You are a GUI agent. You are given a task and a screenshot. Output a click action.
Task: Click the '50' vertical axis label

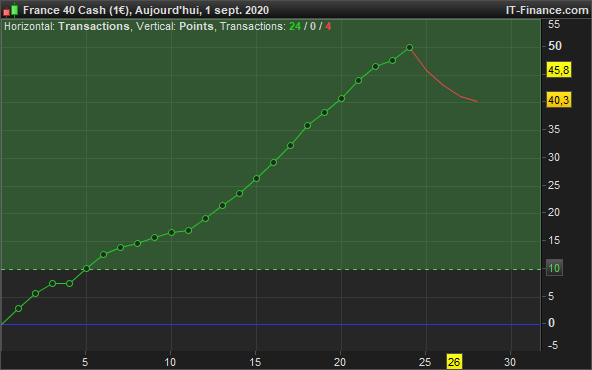[555, 46]
